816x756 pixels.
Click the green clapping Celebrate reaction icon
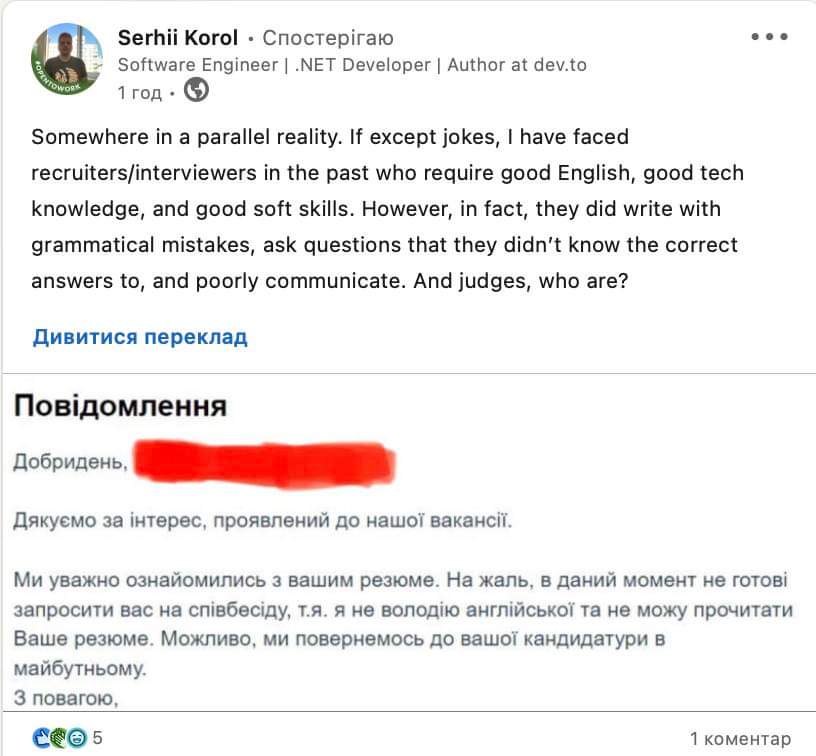tap(58, 739)
